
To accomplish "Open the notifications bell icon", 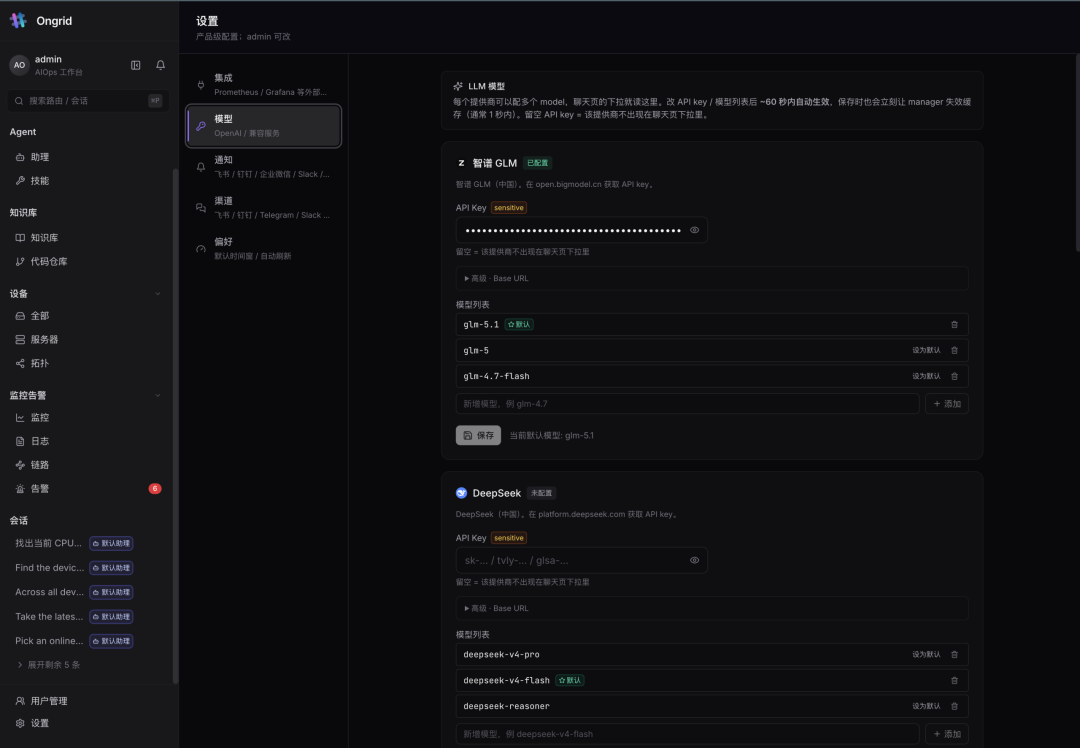I will tap(160, 65).
